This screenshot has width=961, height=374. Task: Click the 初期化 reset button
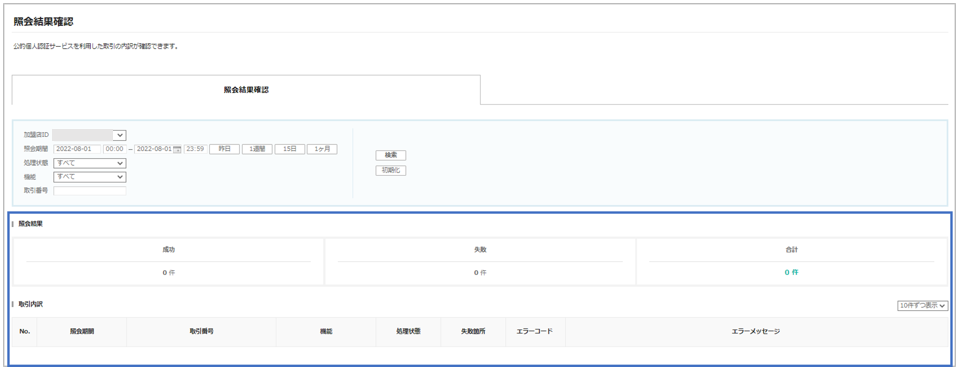pyautogui.click(x=390, y=170)
